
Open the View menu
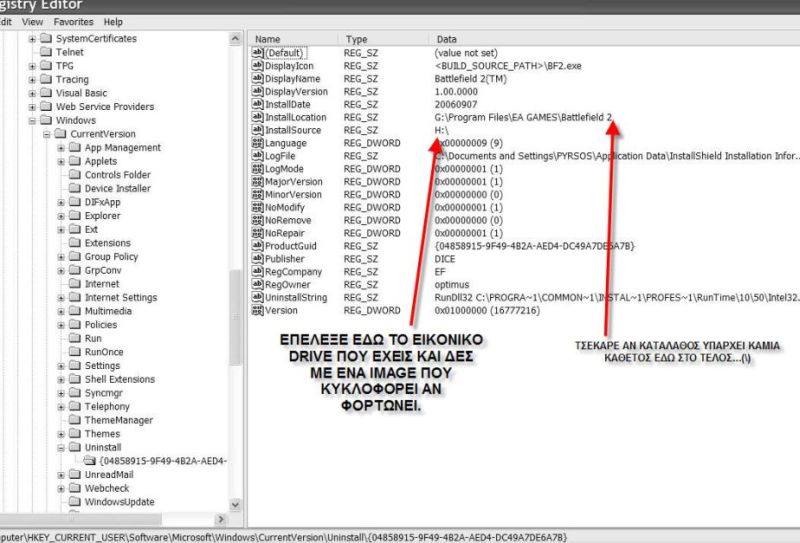[32, 22]
